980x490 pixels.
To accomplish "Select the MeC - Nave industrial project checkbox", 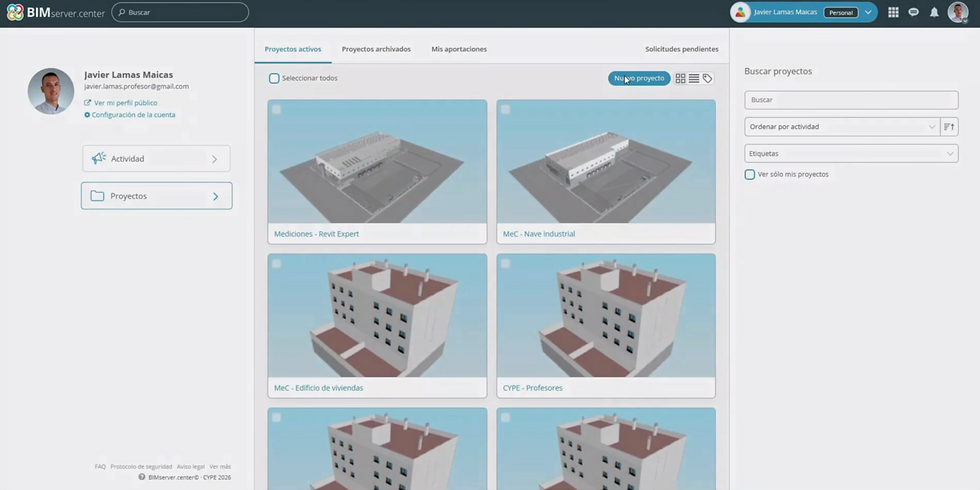I will [505, 109].
